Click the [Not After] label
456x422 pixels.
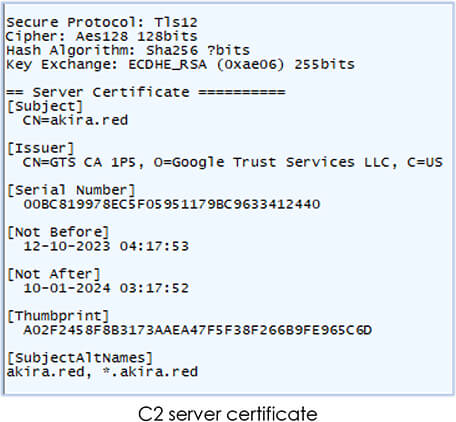[x=54, y=274]
